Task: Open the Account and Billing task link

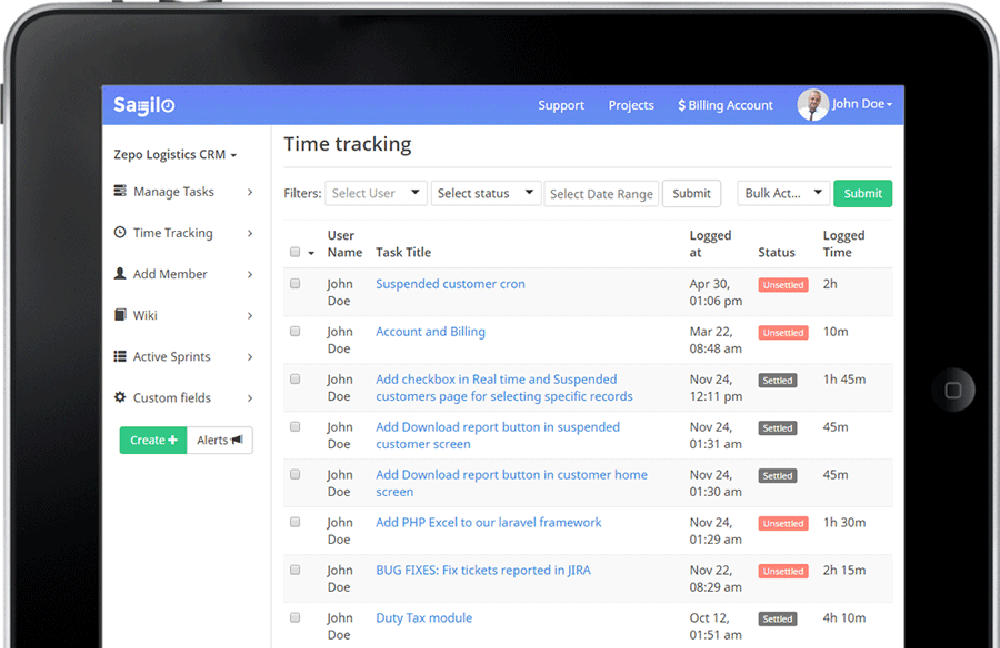Action: click(430, 331)
